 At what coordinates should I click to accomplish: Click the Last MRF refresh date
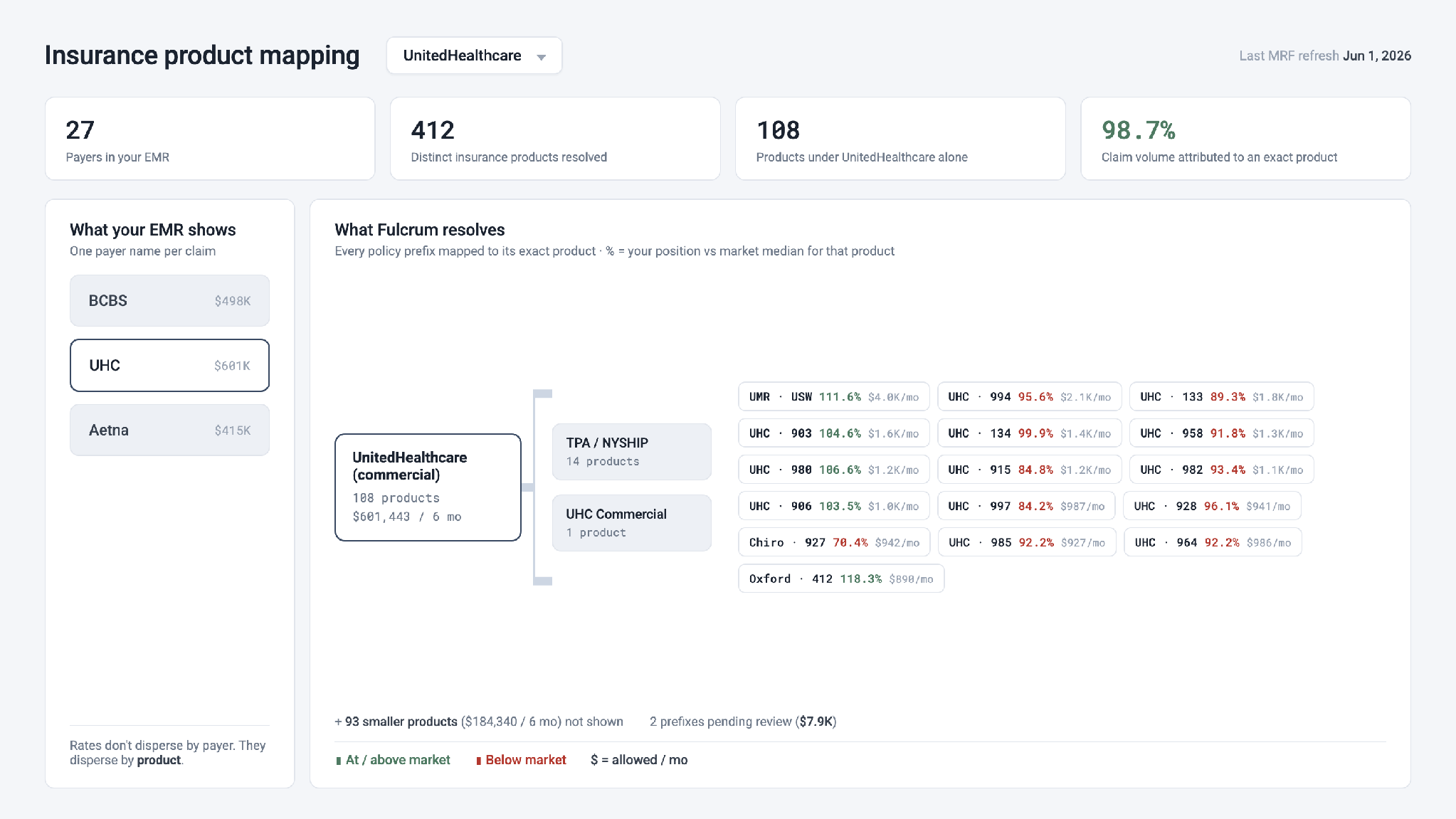(x=1376, y=56)
